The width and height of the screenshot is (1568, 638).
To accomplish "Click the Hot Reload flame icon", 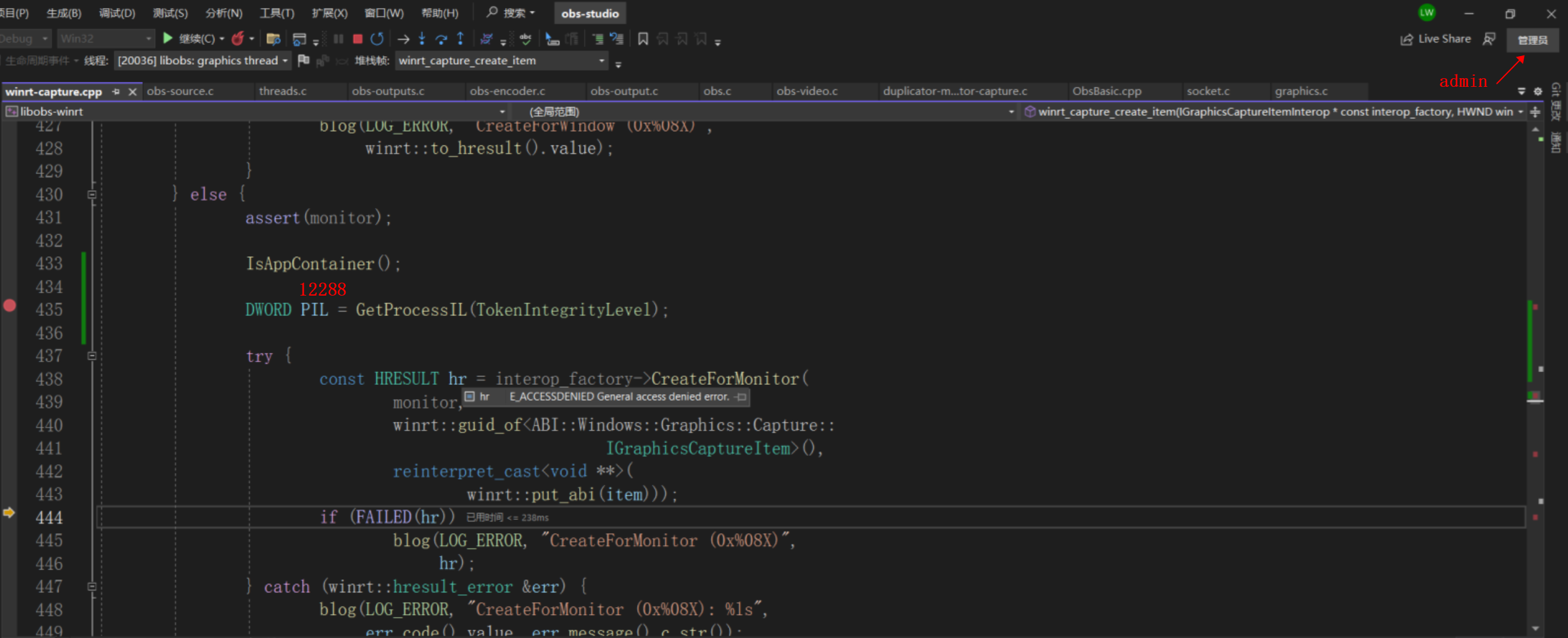I will click(x=238, y=38).
